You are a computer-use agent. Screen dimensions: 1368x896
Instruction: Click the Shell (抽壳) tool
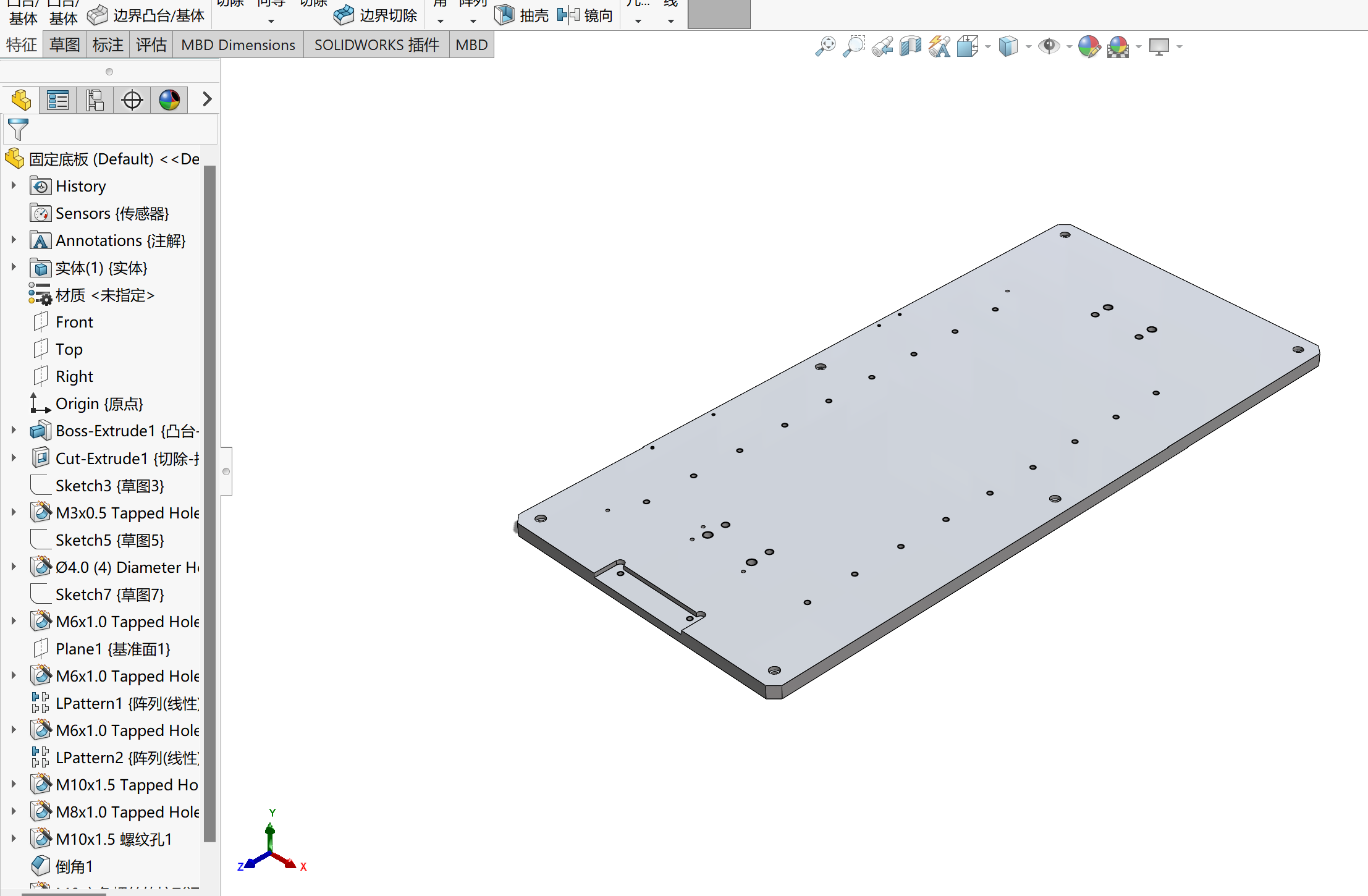click(x=522, y=15)
